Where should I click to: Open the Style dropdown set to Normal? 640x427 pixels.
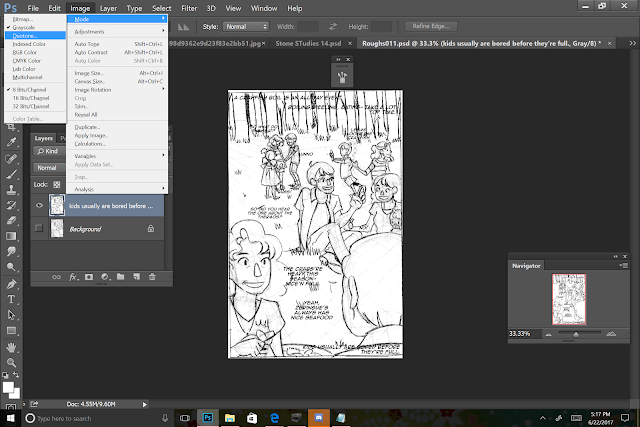[246, 27]
